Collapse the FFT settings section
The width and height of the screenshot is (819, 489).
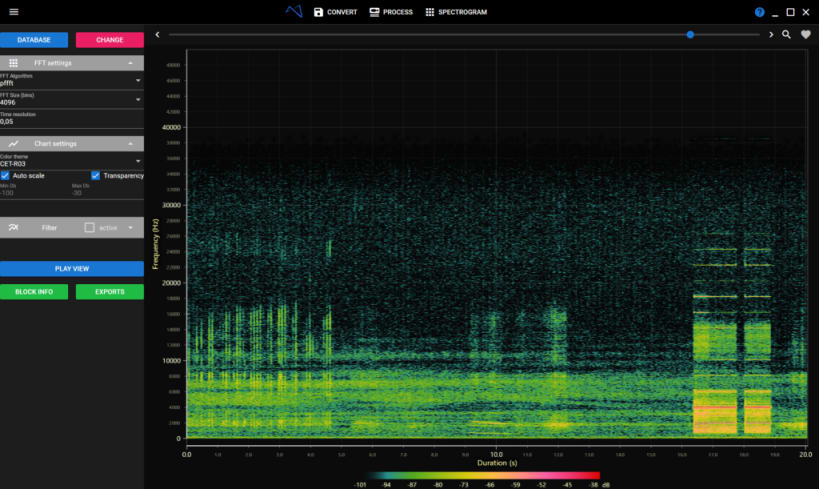pyautogui.click(x=131, y=63)
